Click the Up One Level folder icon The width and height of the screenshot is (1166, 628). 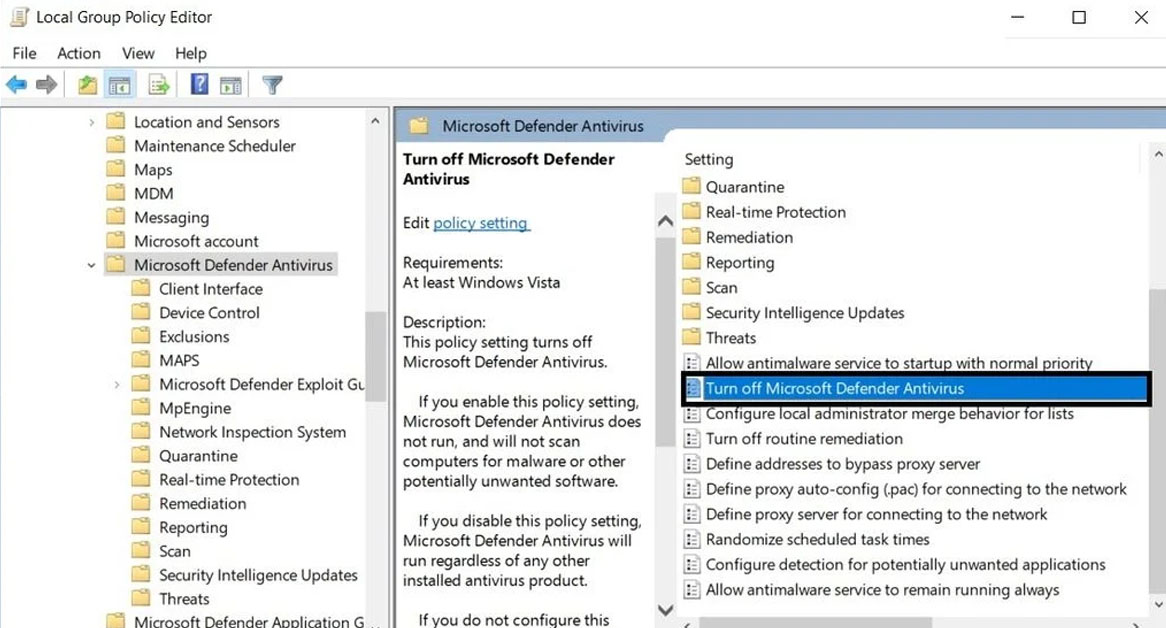coord(88,85)
